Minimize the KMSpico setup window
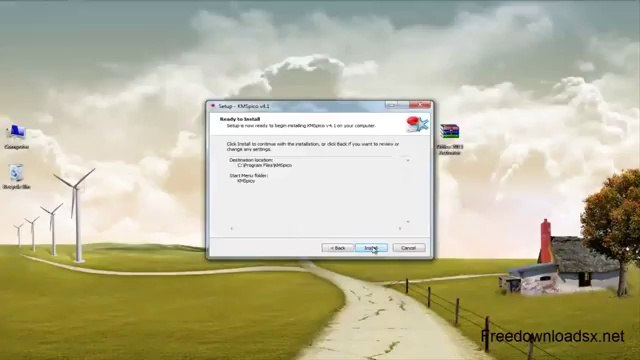 (391, 105)
